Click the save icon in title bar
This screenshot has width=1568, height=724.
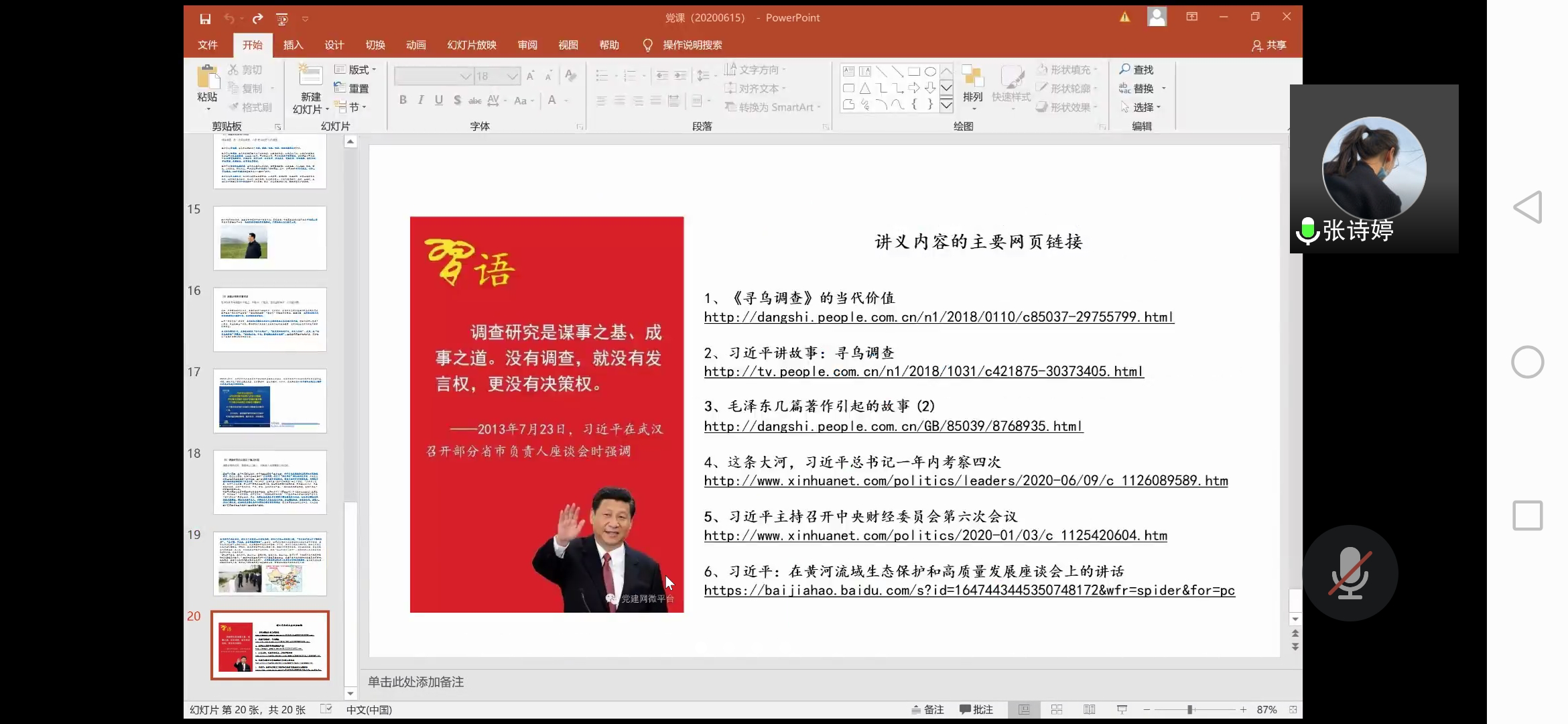[x=205, y=19]
